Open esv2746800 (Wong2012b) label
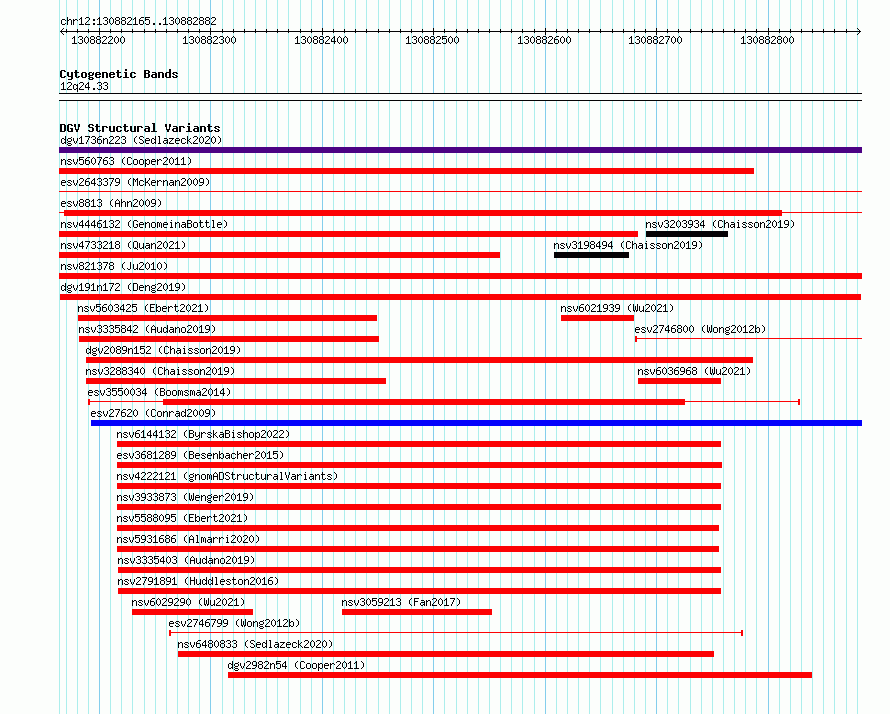890x714 pixels. tap(700, 329)
